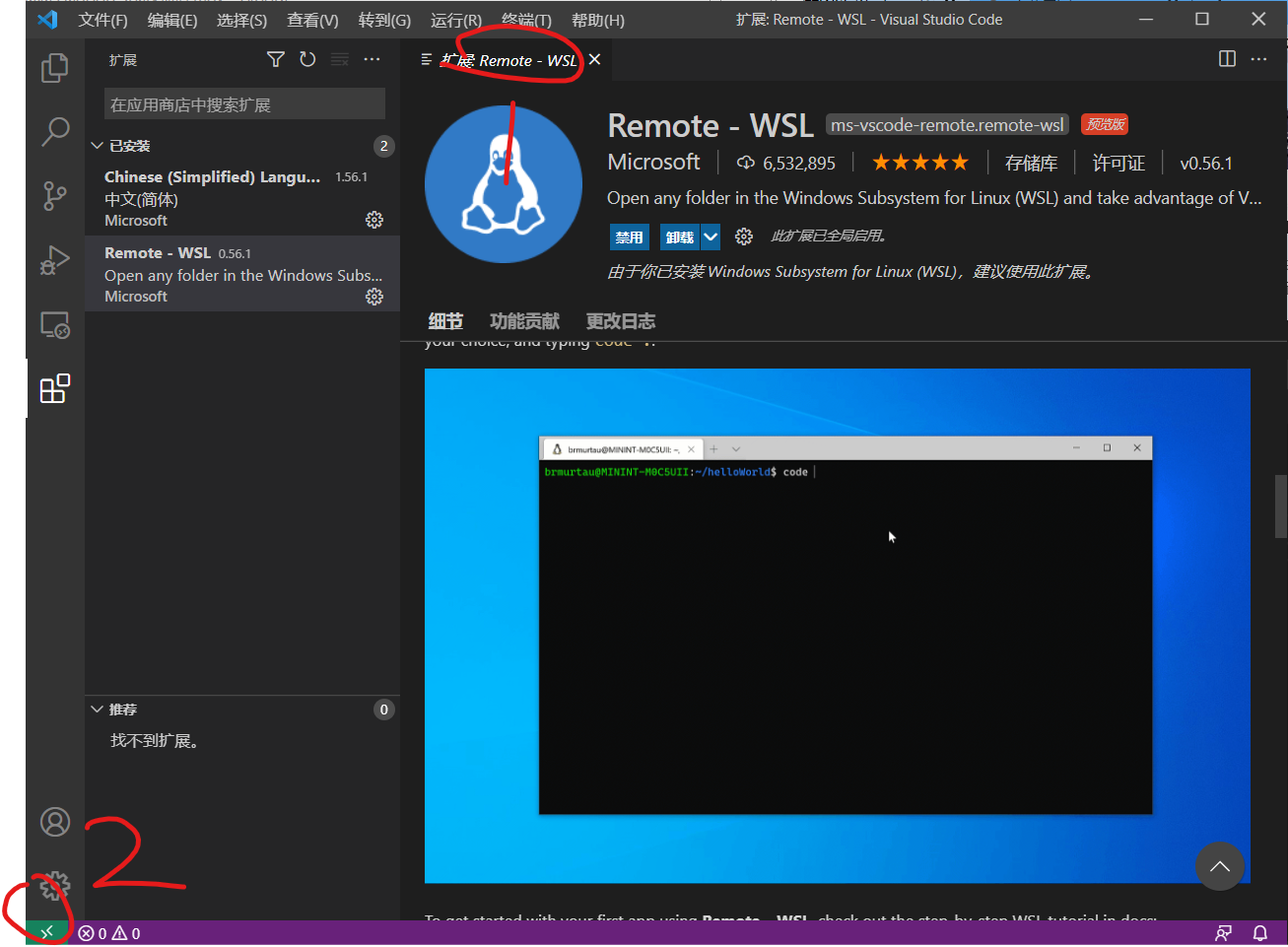Click the 找不到扩展 message

(x=156, y=741)
